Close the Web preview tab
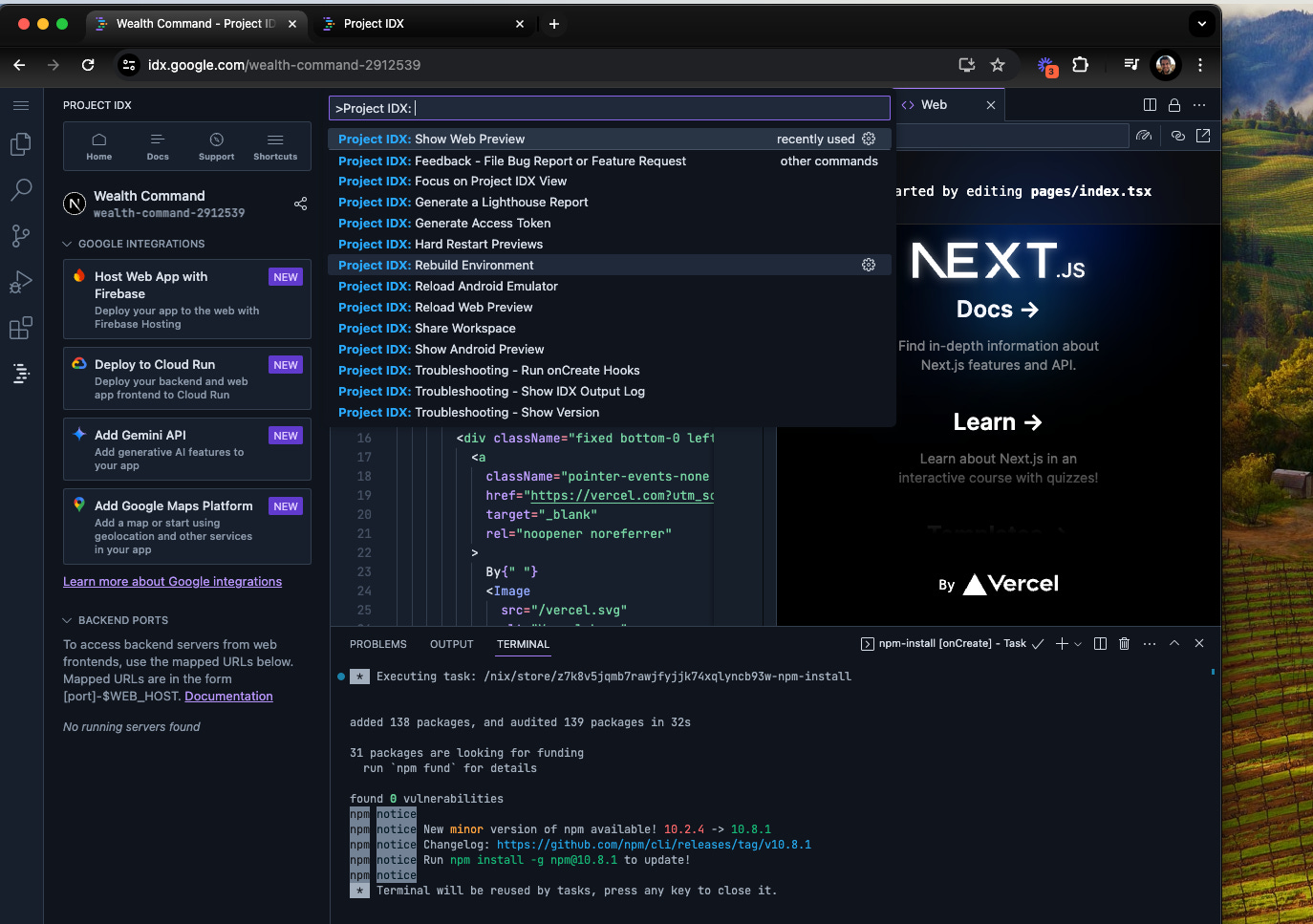Screen dimensions: 1313x924 point(991,105)
